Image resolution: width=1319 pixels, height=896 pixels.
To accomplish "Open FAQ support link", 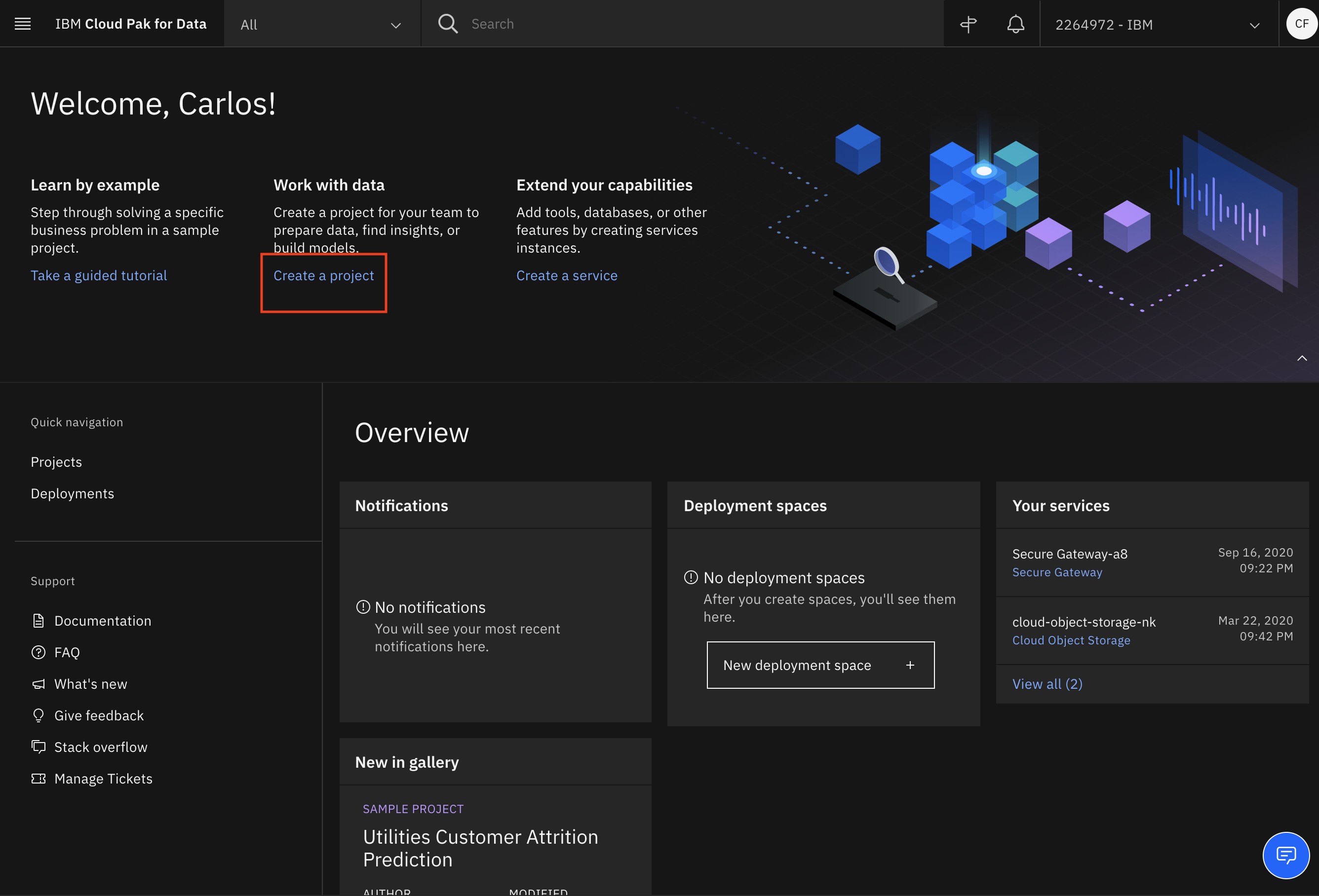I will 67,652.
